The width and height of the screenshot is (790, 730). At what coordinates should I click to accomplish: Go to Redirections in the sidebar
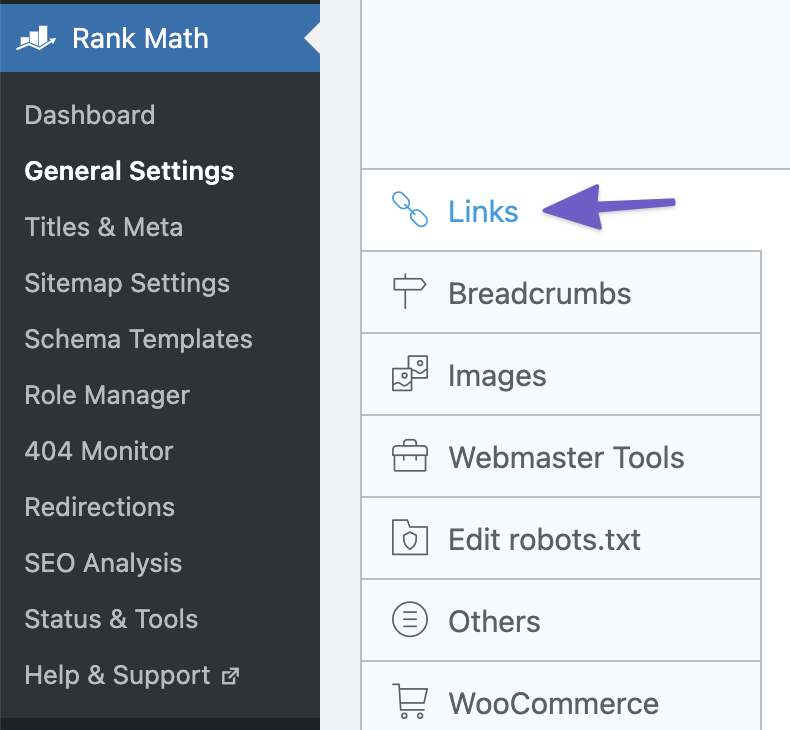pos(100,507)
